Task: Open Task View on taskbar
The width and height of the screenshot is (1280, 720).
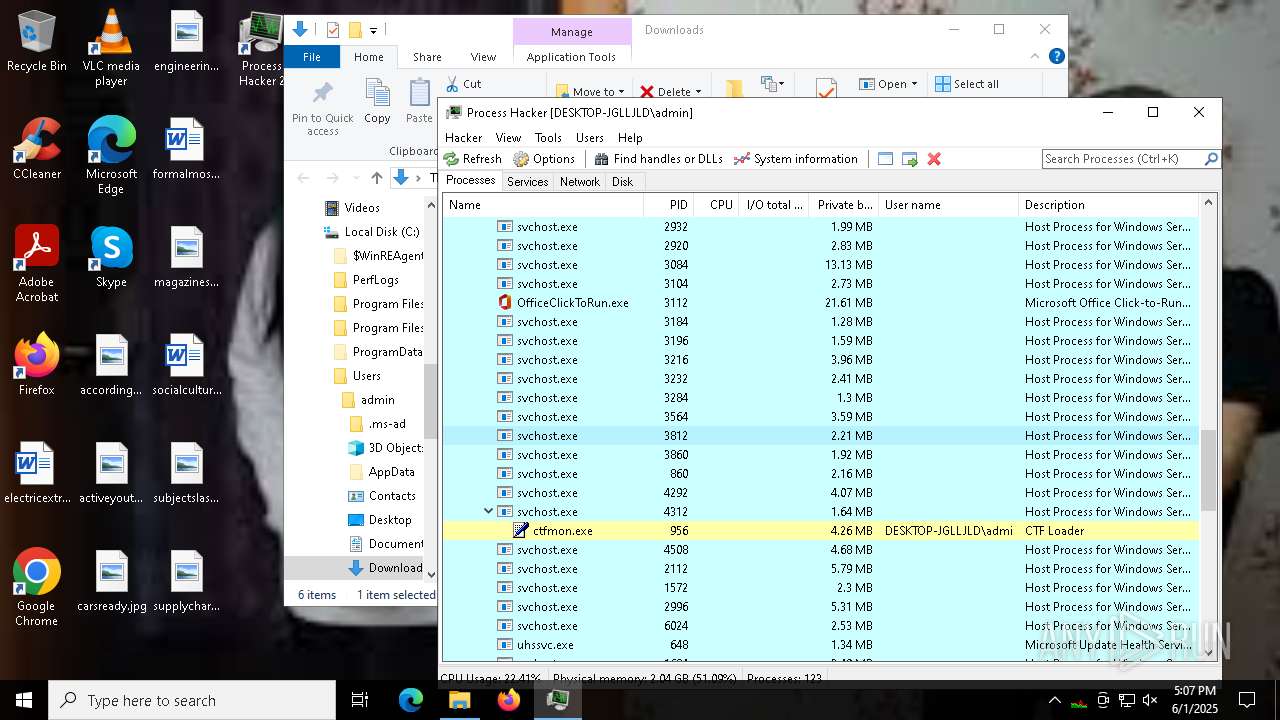Action: (360, 700)
